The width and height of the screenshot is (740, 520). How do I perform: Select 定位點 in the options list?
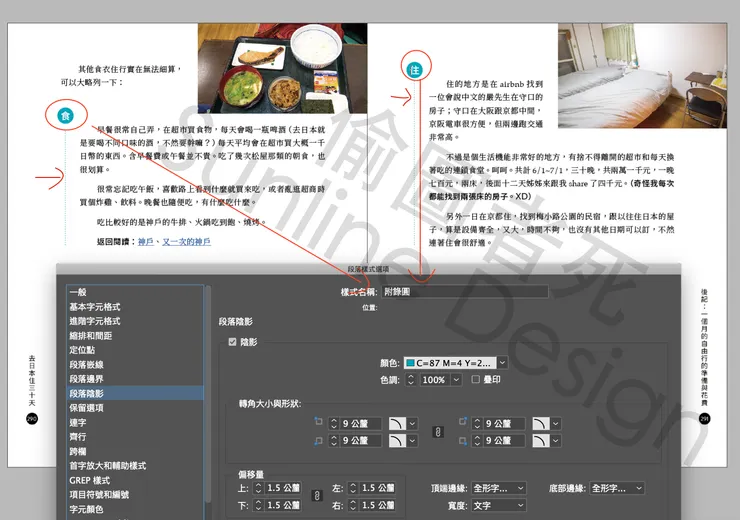[x=135, y=350]
